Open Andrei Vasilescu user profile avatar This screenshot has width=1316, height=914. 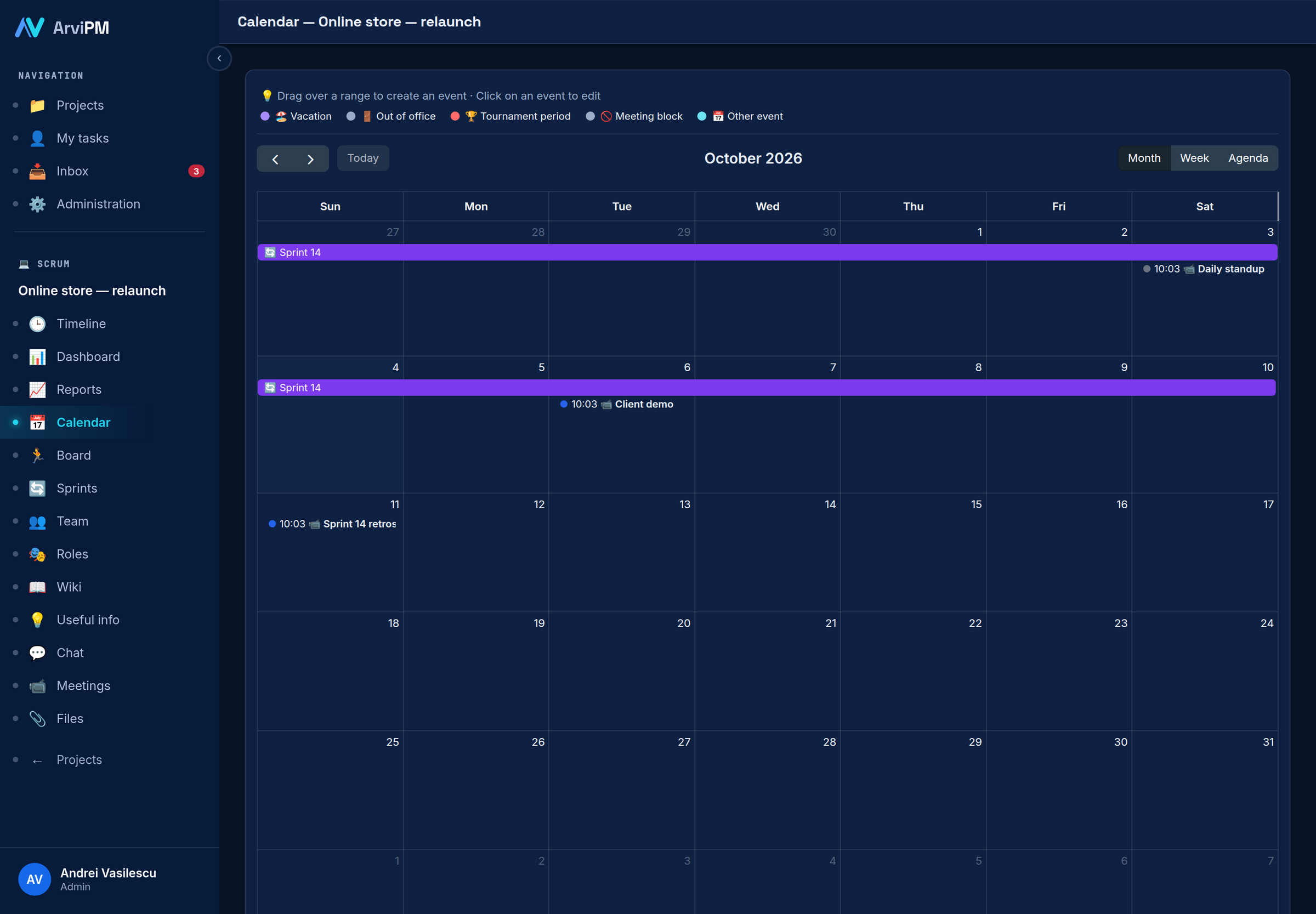coord(35,879)
